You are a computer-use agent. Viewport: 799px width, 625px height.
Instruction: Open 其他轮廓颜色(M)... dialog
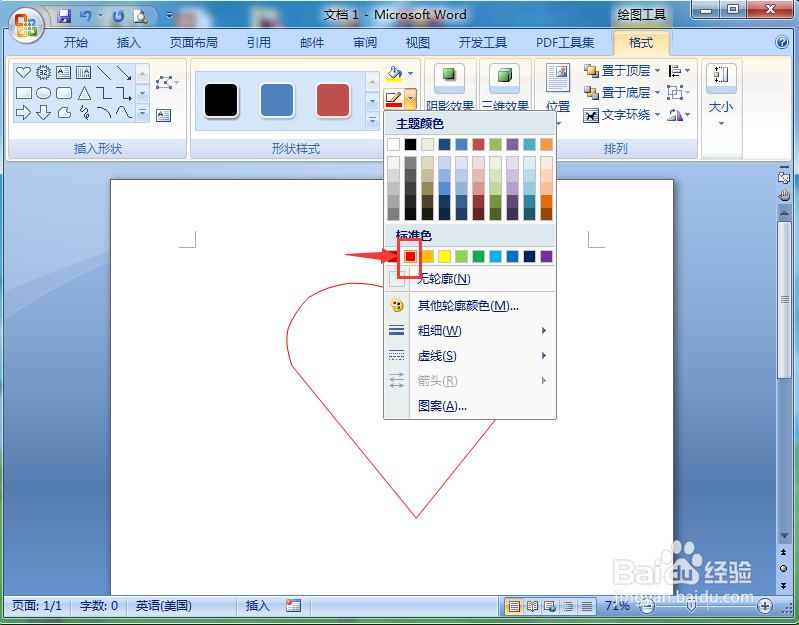coord(470,306)
